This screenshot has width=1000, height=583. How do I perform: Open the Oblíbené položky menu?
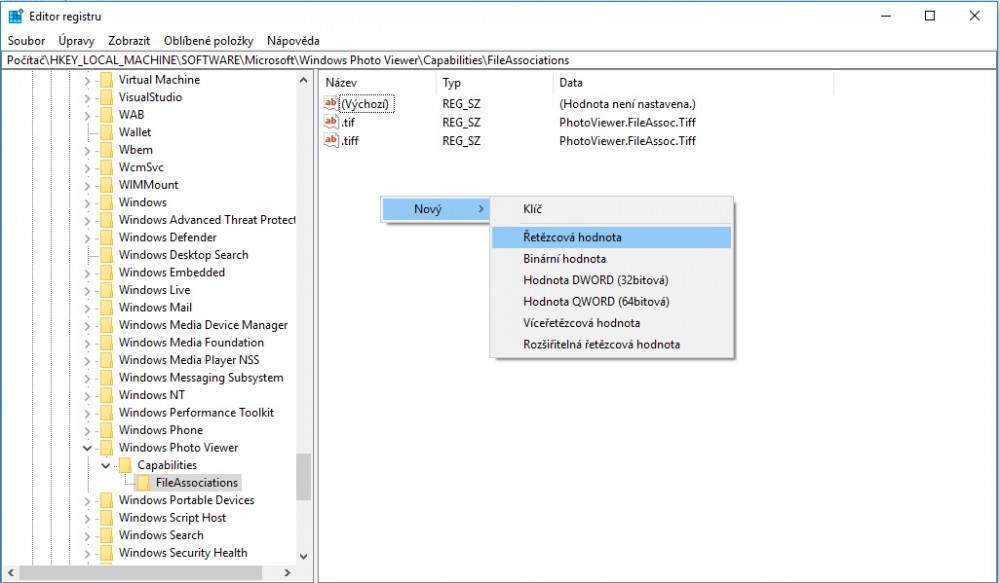click(x=208, y=41)
